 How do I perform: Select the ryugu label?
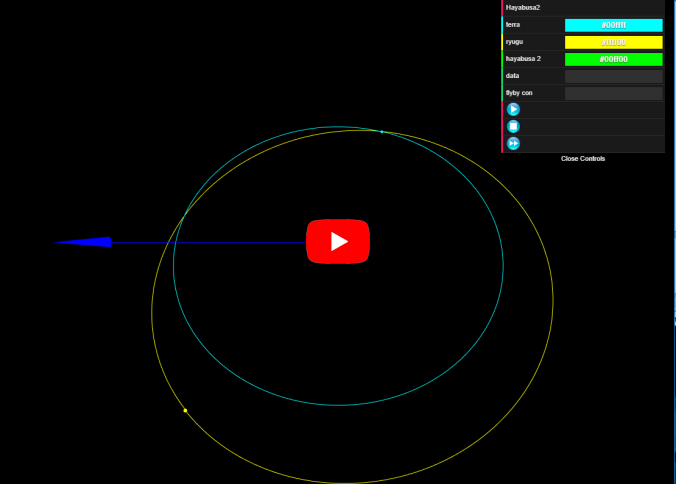[514, 42]
